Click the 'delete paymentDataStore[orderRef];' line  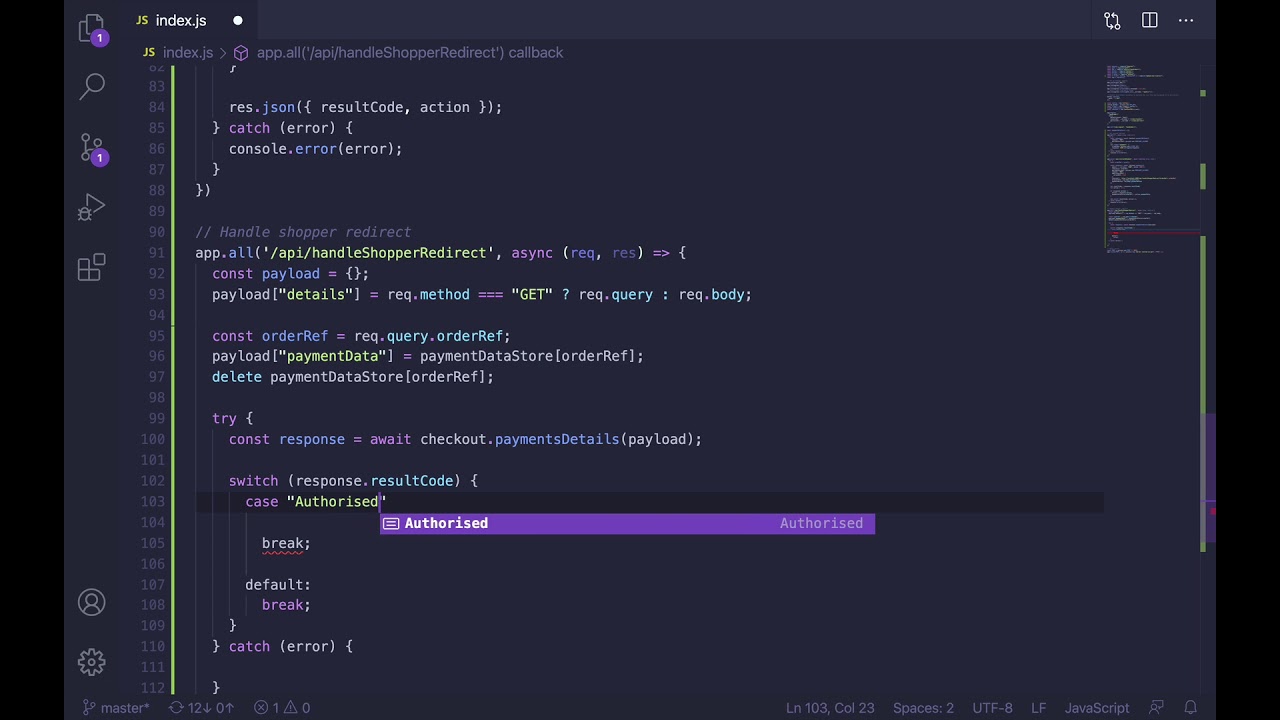coord(353,377)
